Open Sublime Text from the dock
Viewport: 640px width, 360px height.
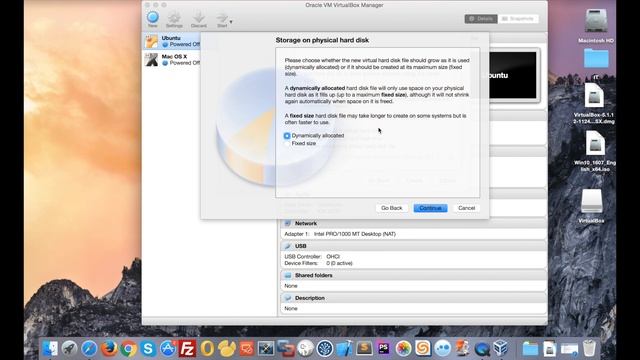click(x=364, y=348)
